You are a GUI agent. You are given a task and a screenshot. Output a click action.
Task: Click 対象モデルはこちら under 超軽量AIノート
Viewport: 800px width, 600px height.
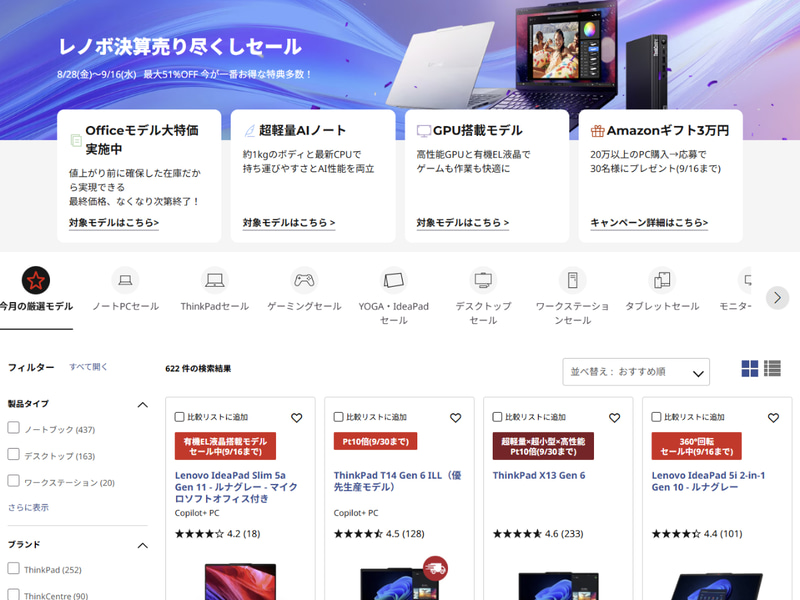click(x=289, y=222)
